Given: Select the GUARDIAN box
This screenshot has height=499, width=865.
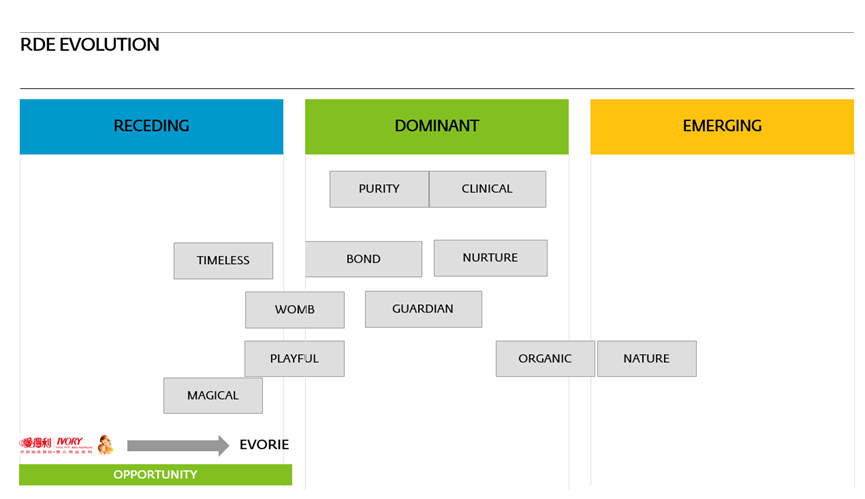Looking at the screenshot, I should point(423,309).
